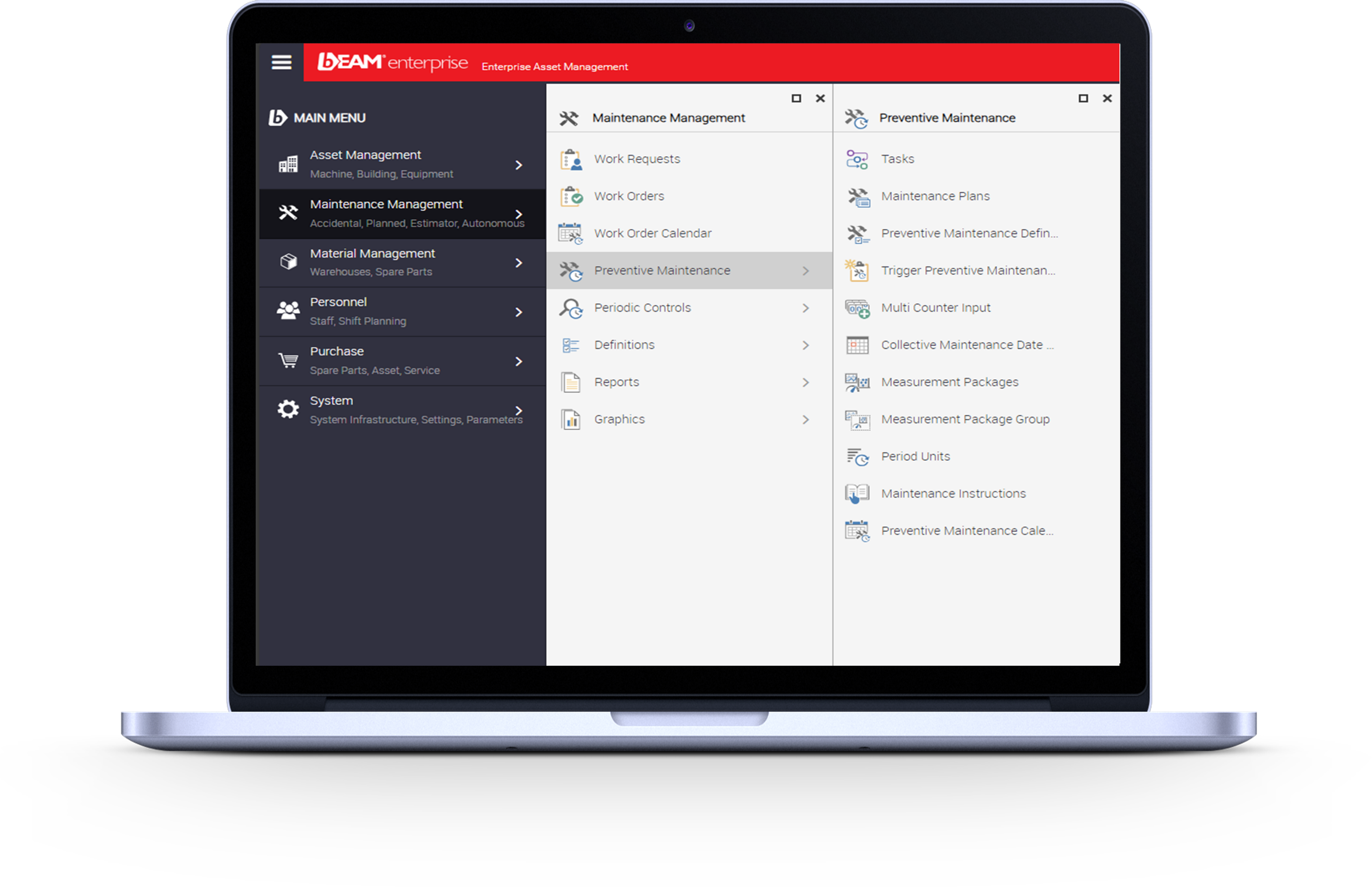Open Measurement Packages entry
The image size is (1372, 887).
[975, 382]
